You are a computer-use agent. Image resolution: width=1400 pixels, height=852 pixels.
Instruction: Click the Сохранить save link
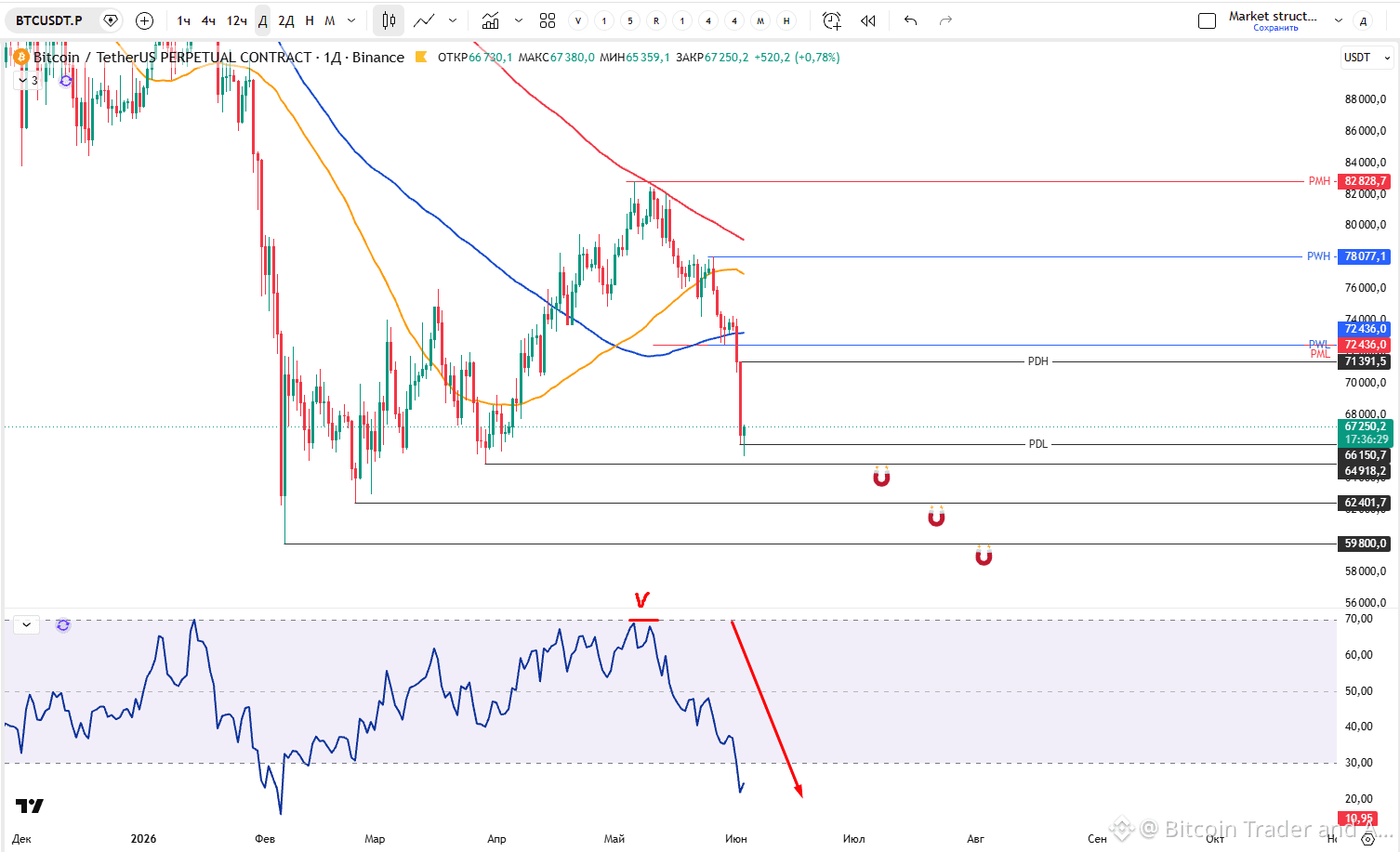point(1275,28)
